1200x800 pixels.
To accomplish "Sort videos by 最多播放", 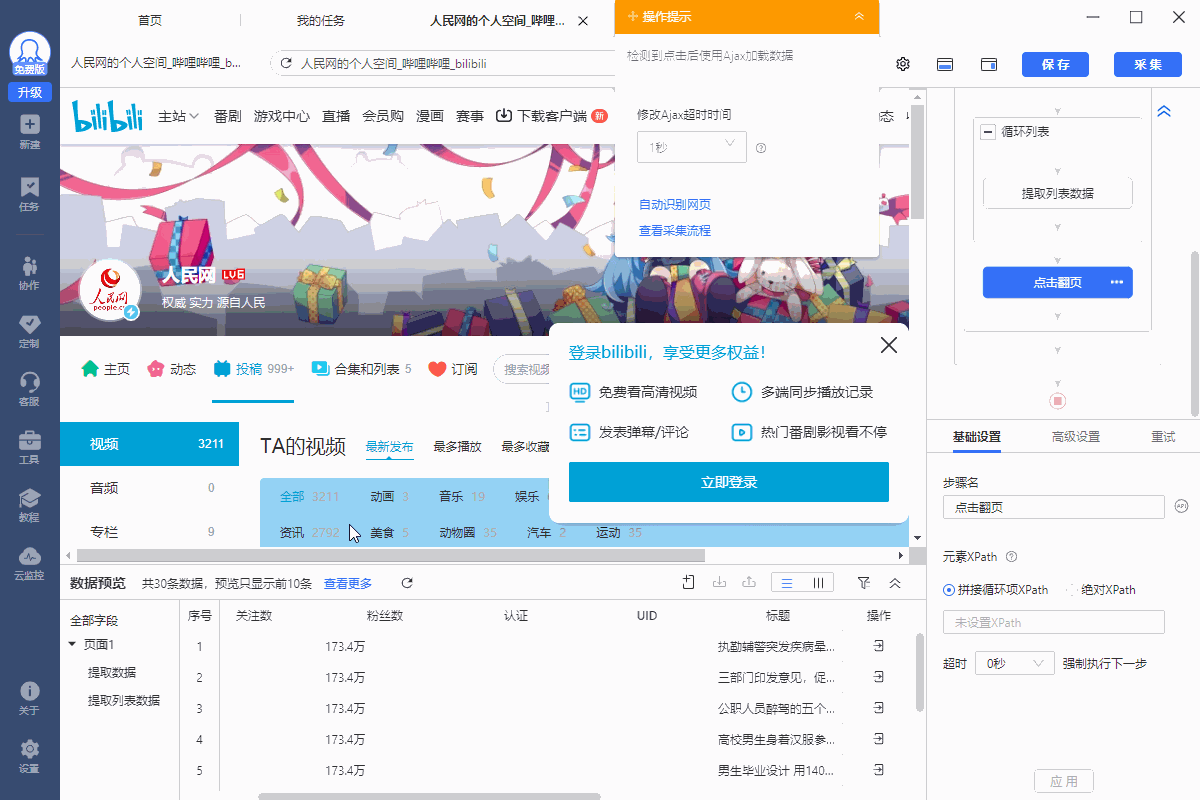I will [457, 447].
